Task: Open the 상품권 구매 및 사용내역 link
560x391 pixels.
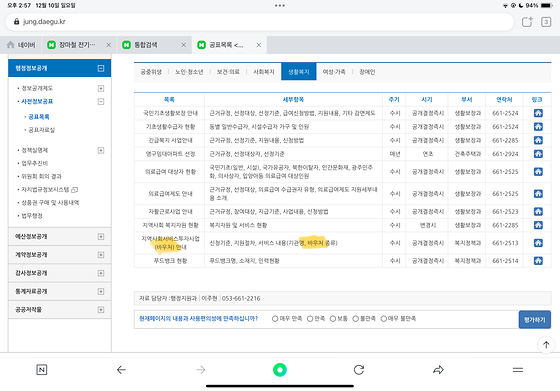Action: tap(50, 203)
